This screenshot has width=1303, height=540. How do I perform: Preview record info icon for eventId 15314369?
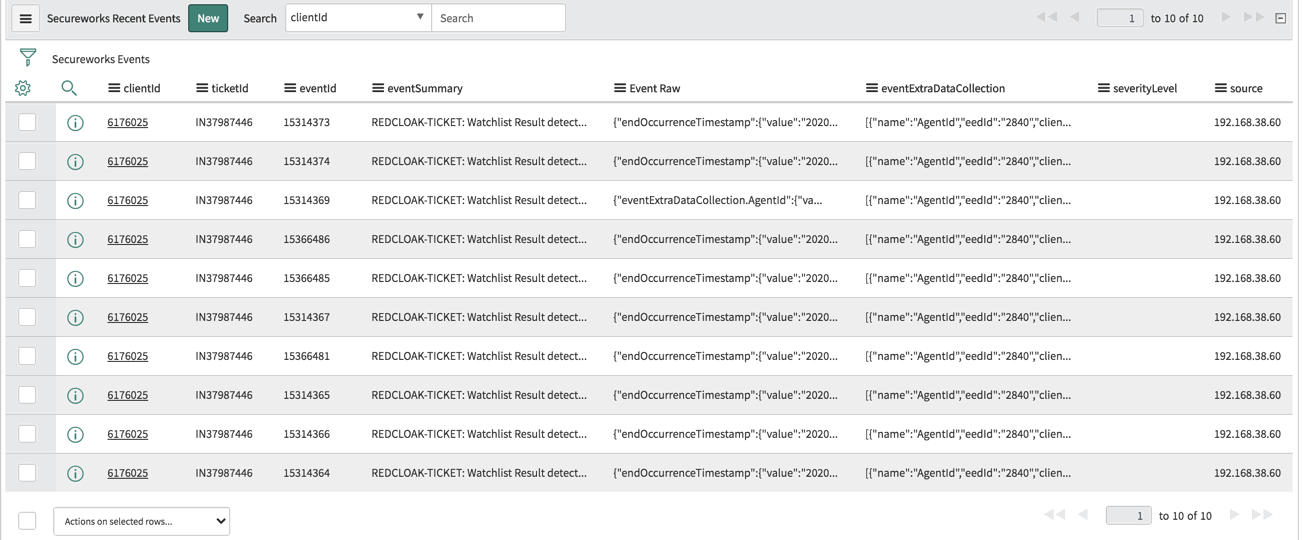75,201
